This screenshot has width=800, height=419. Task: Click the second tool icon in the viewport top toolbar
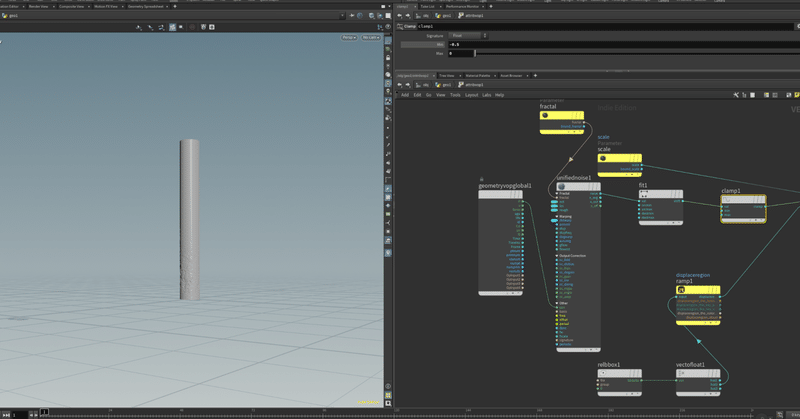click(x=151, y=27)
